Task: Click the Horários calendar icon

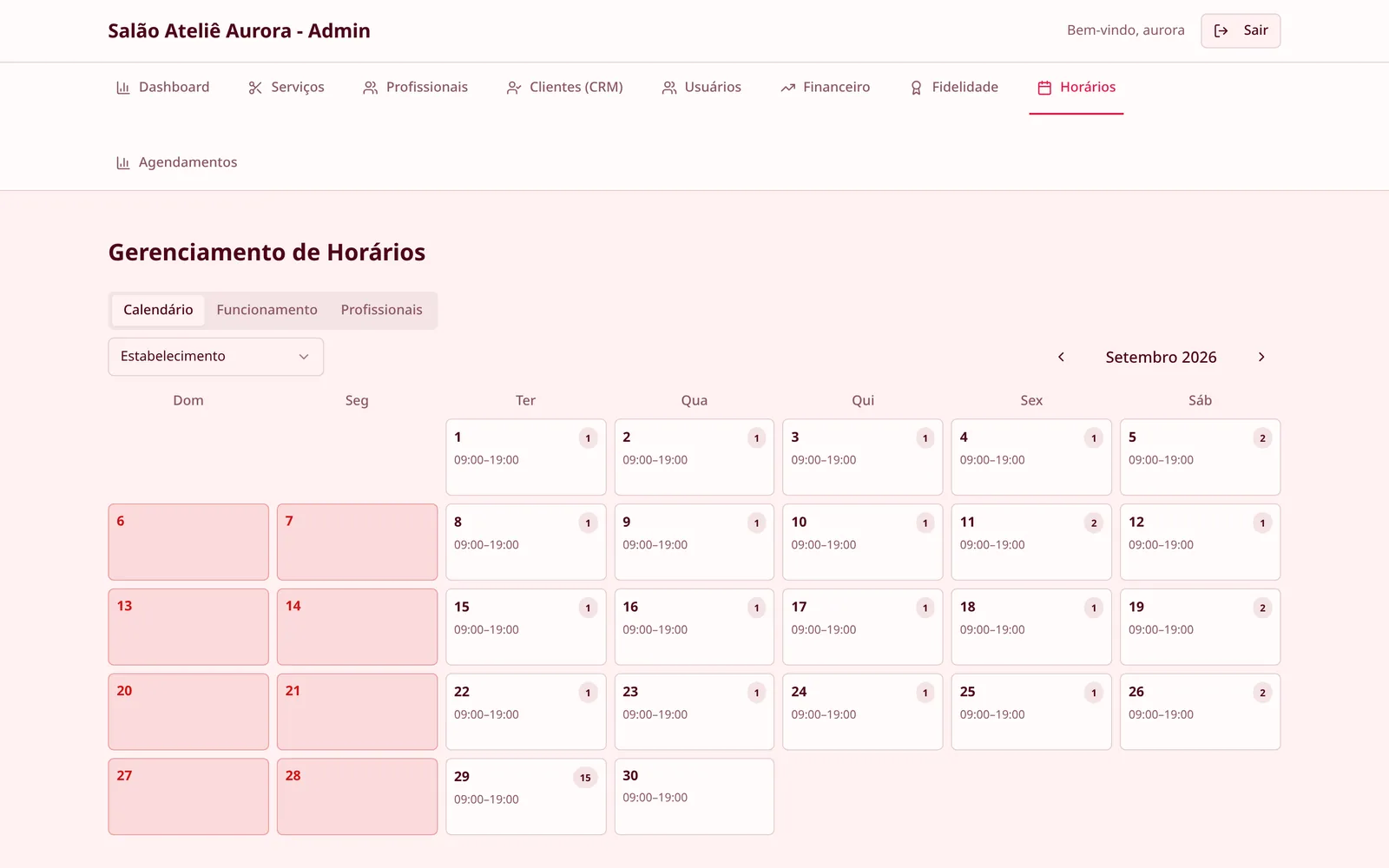Action: 1044,88
